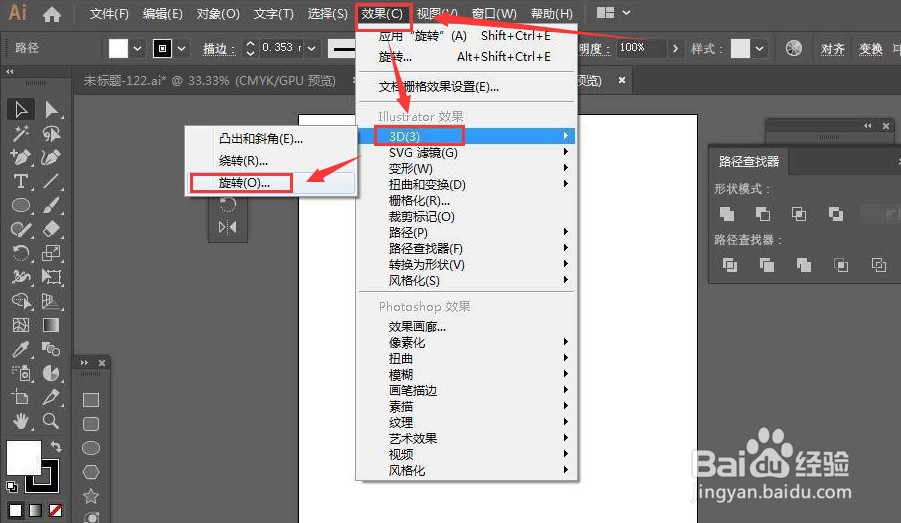Open the workspace arrange documents dropdown
Image resolution: width=901 pixels, height=523 pixels.
point(627,13)
